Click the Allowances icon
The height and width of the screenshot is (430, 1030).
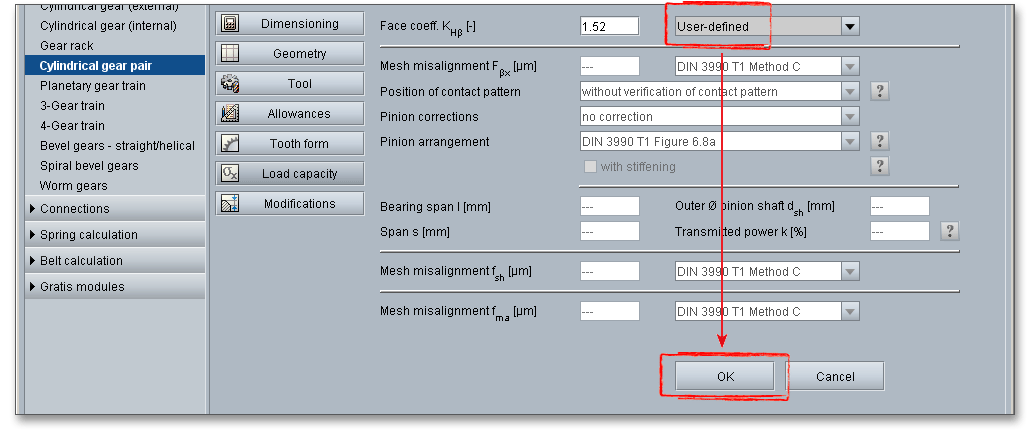pyautogui.click(x=229, y=114)
